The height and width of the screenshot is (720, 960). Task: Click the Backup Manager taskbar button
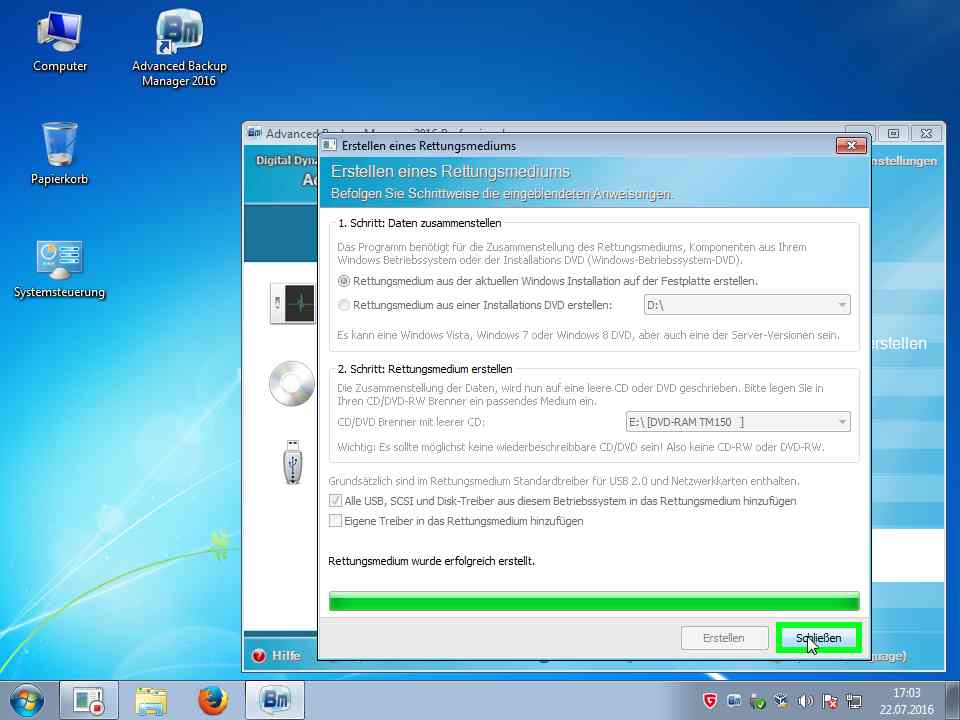[x=275, y=700]
